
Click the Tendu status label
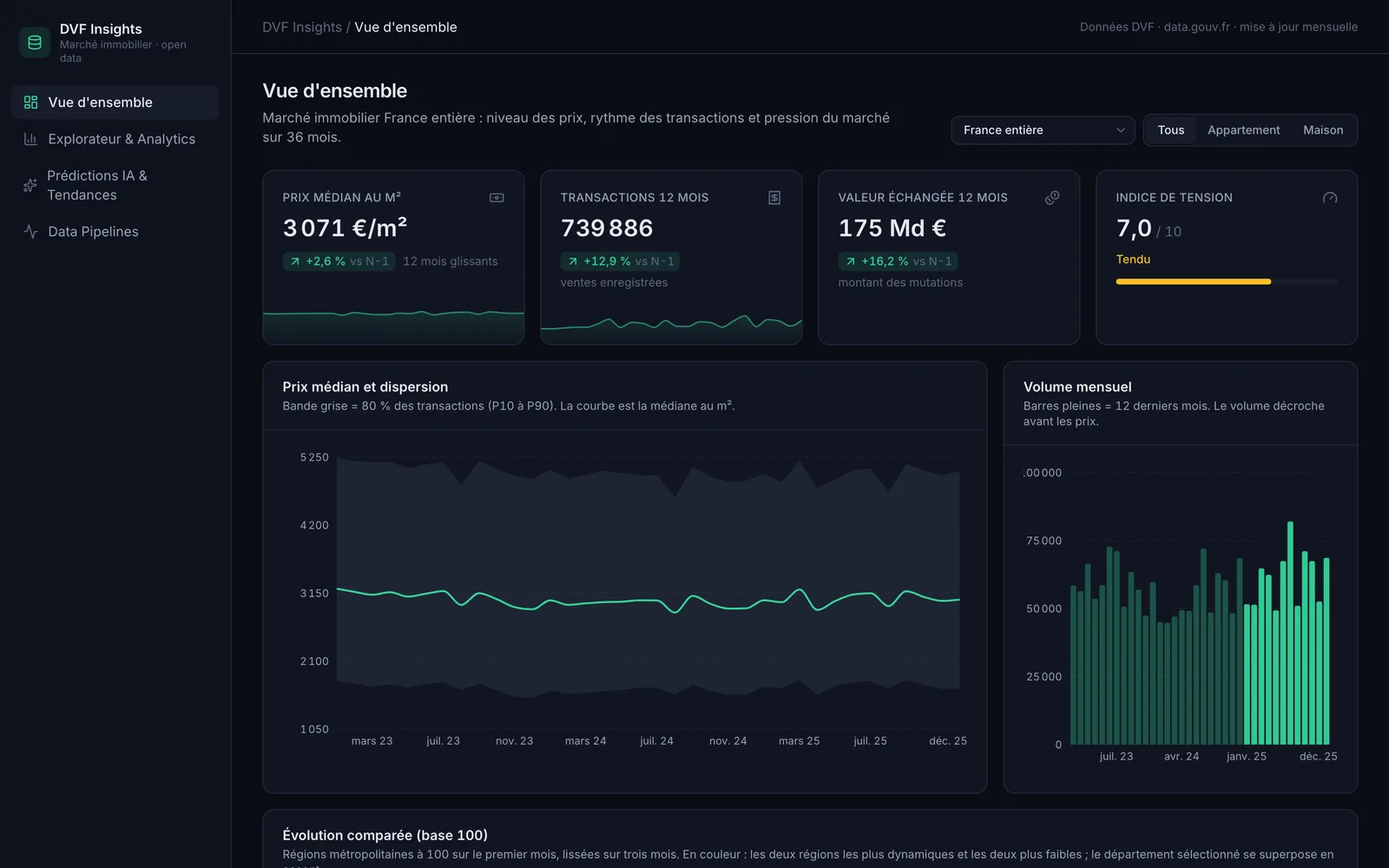pos(1133,260)
